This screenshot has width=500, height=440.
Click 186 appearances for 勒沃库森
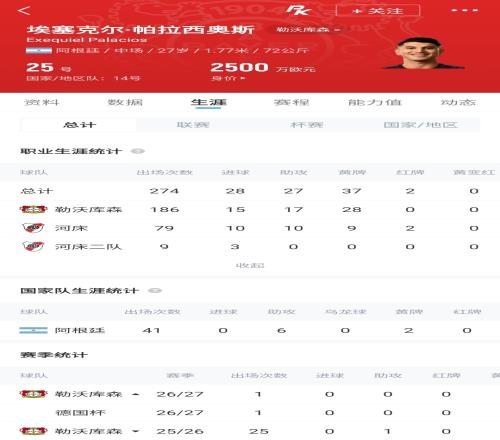pyautogui.click(x=164, y=210)
